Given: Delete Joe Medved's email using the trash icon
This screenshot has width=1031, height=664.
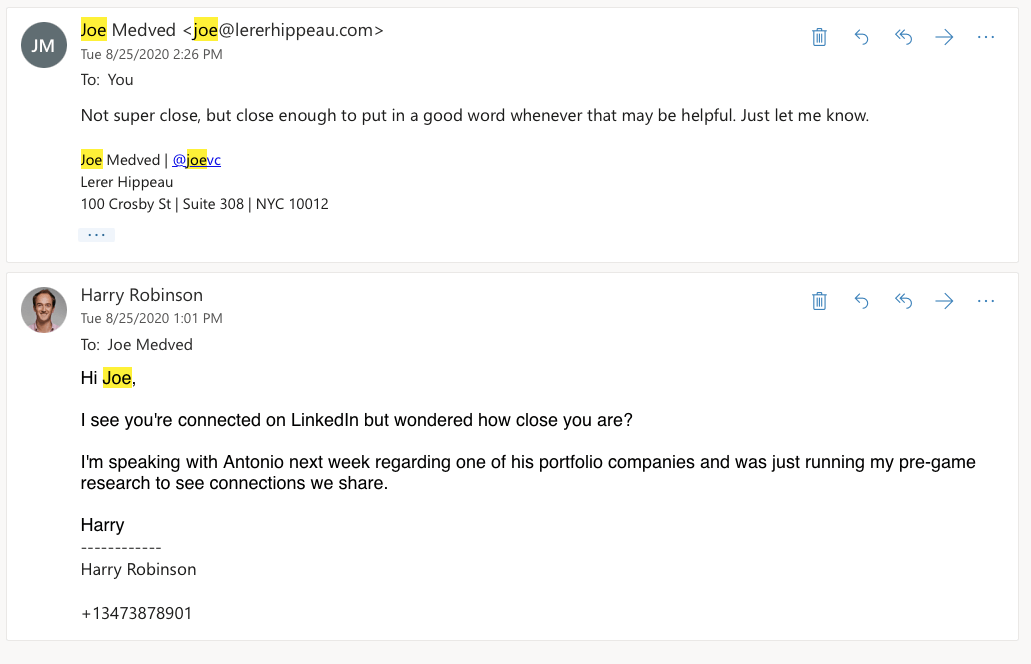Looking at the screenshot, I should tap(819, 37).
